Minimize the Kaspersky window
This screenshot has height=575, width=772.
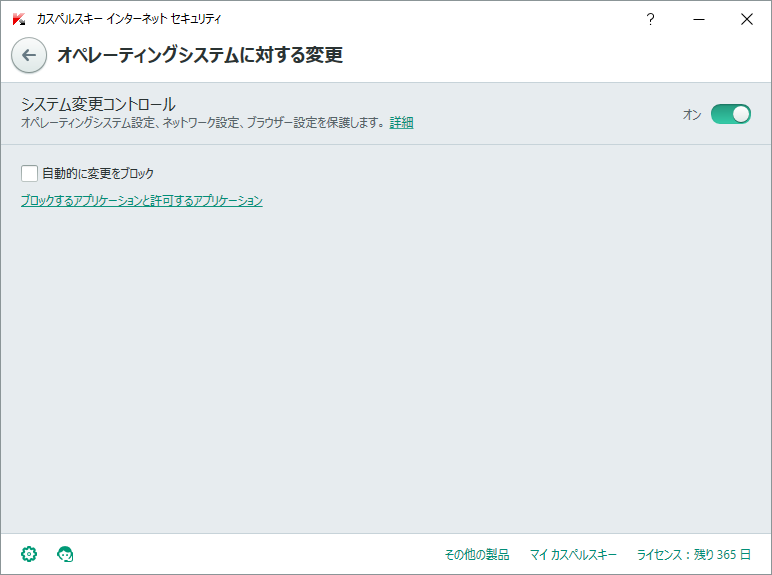click(x=699, y=19)
